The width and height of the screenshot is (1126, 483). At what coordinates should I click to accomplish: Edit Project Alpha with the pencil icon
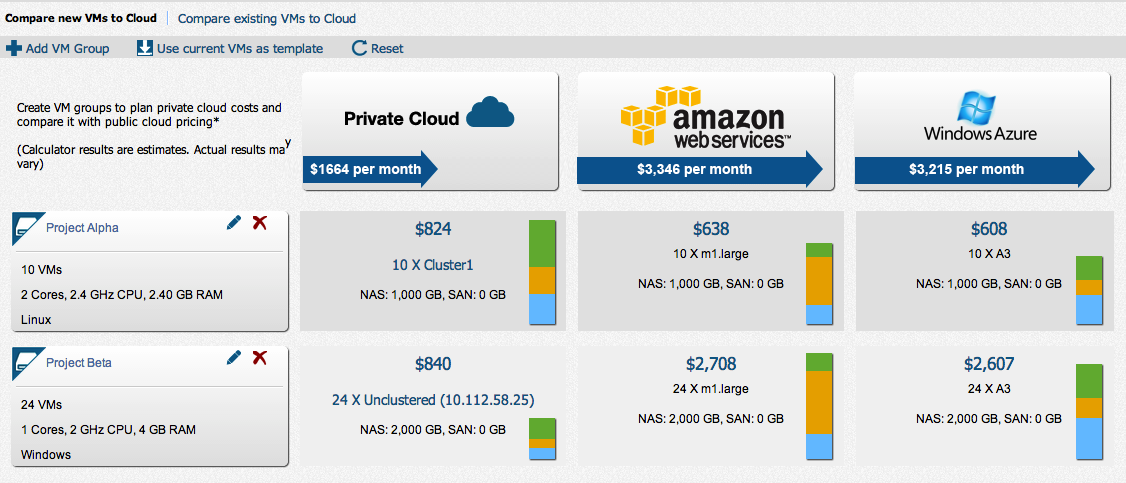(x=233, y=223)
